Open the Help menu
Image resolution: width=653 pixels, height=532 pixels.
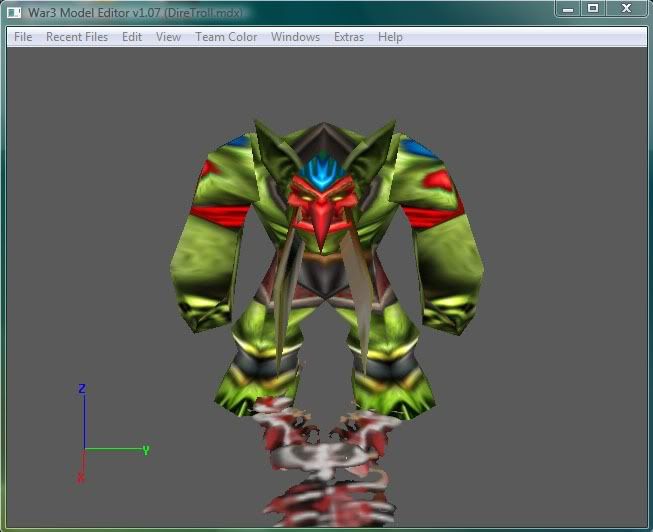[x=390, y=37]
